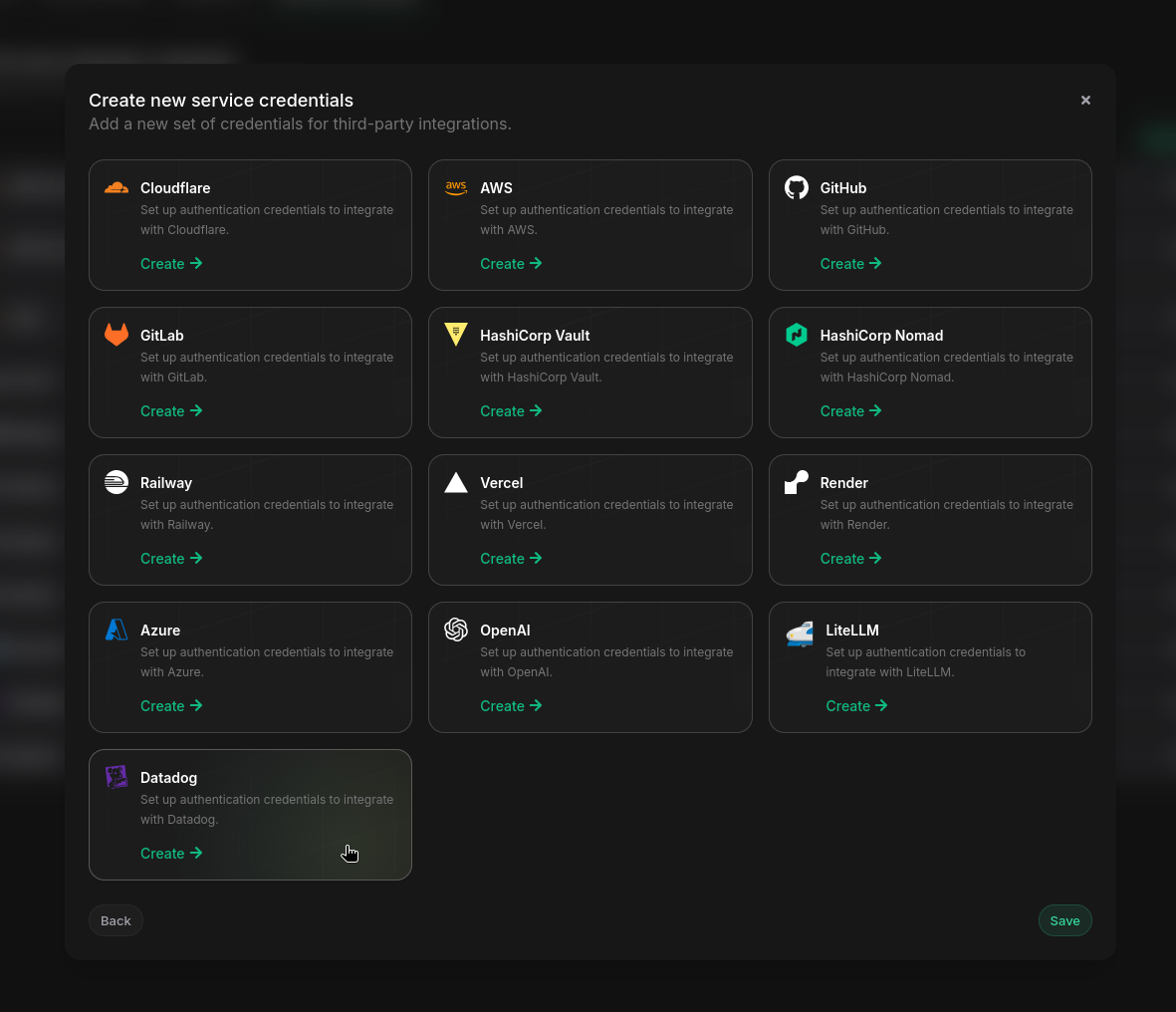Click the HashiCorp Nomad hexagon icon
Screen dimensions: 1176x1012
(x=797, y=335)
